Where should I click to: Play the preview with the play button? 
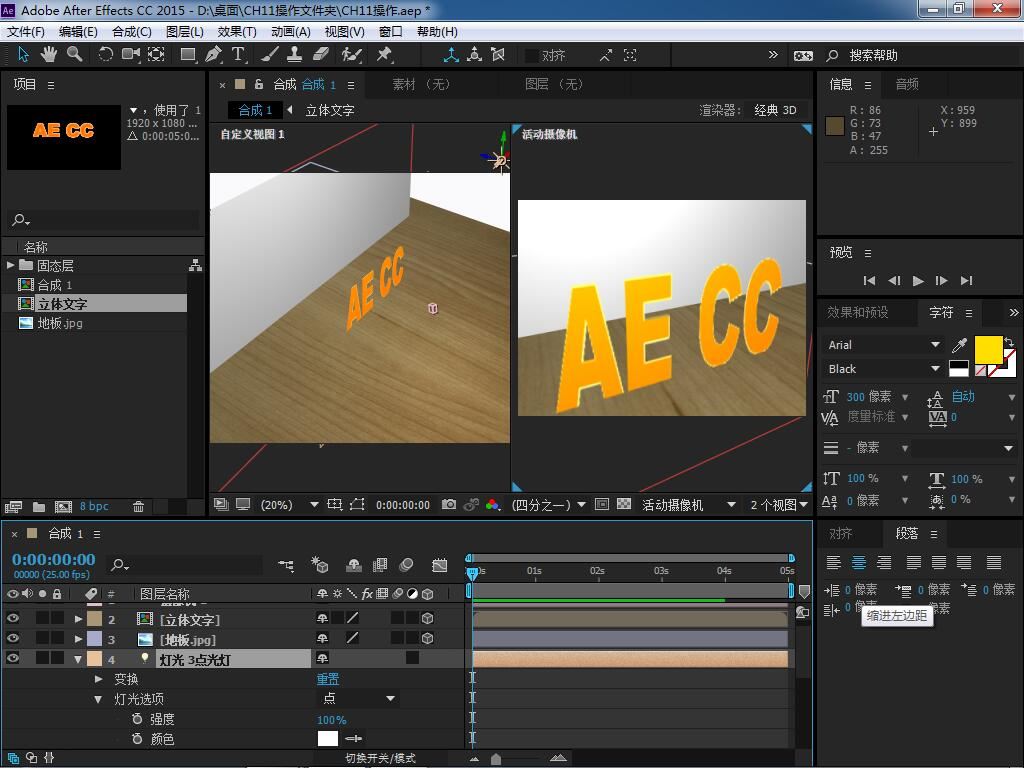pyautogui.click(x=918, y=281)
